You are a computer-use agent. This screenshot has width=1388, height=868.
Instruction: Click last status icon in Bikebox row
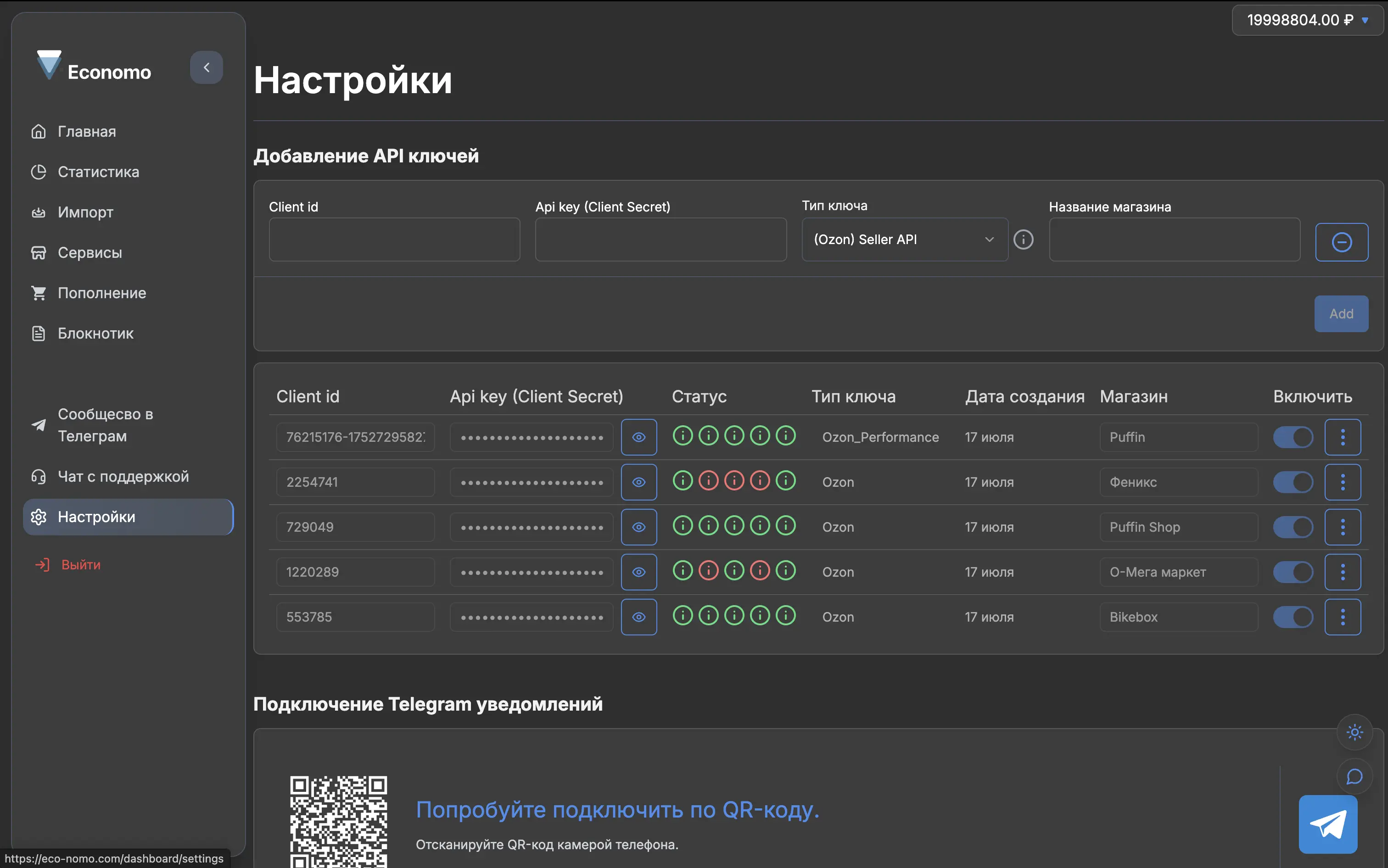(x=786, y=615)
